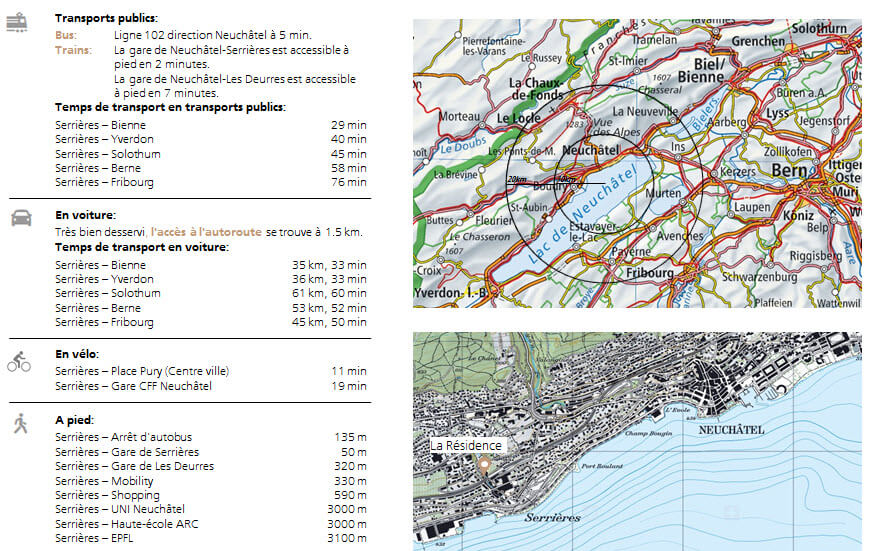The width and height of the screenshot is (873, 551).
Task: Click Yverdon label on the regional map
Action: pos(450,293)
